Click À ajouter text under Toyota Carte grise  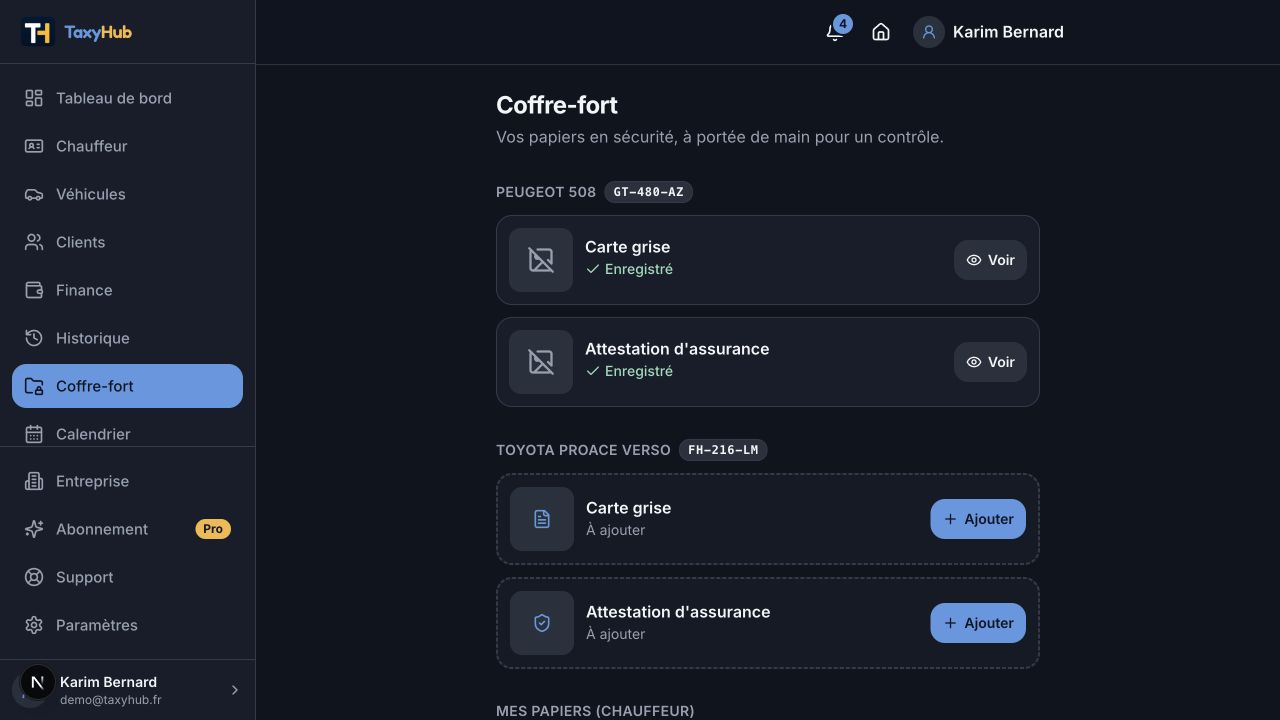[x=616, y=530]
